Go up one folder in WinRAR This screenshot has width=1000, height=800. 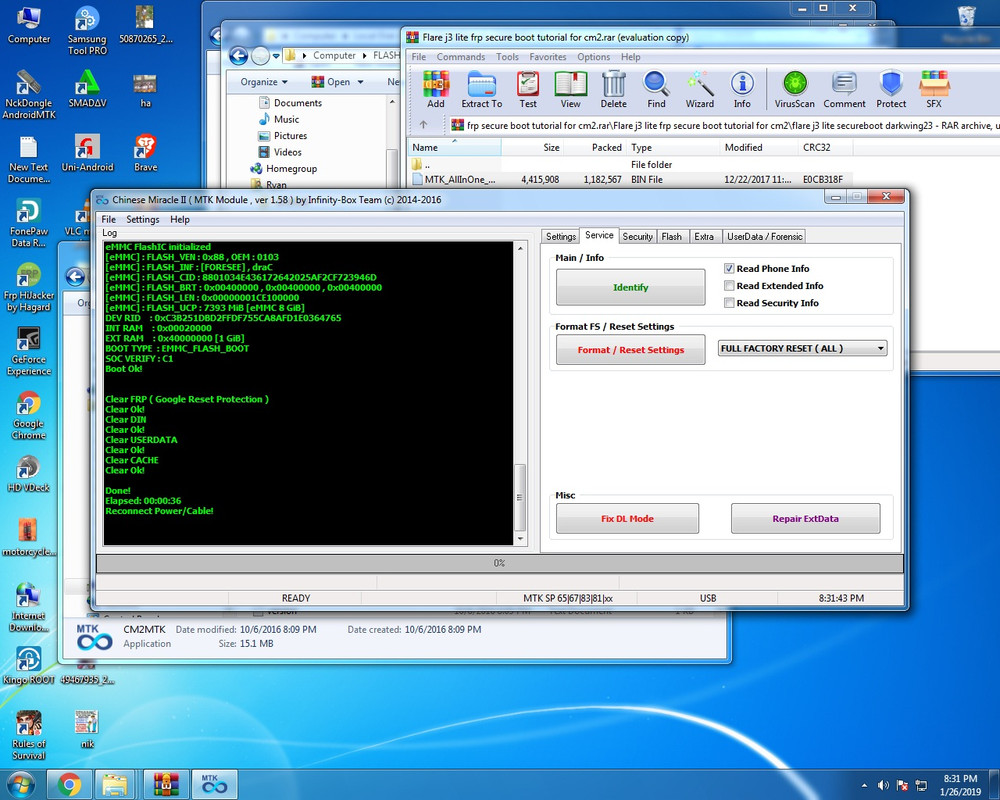pos(423,125)
